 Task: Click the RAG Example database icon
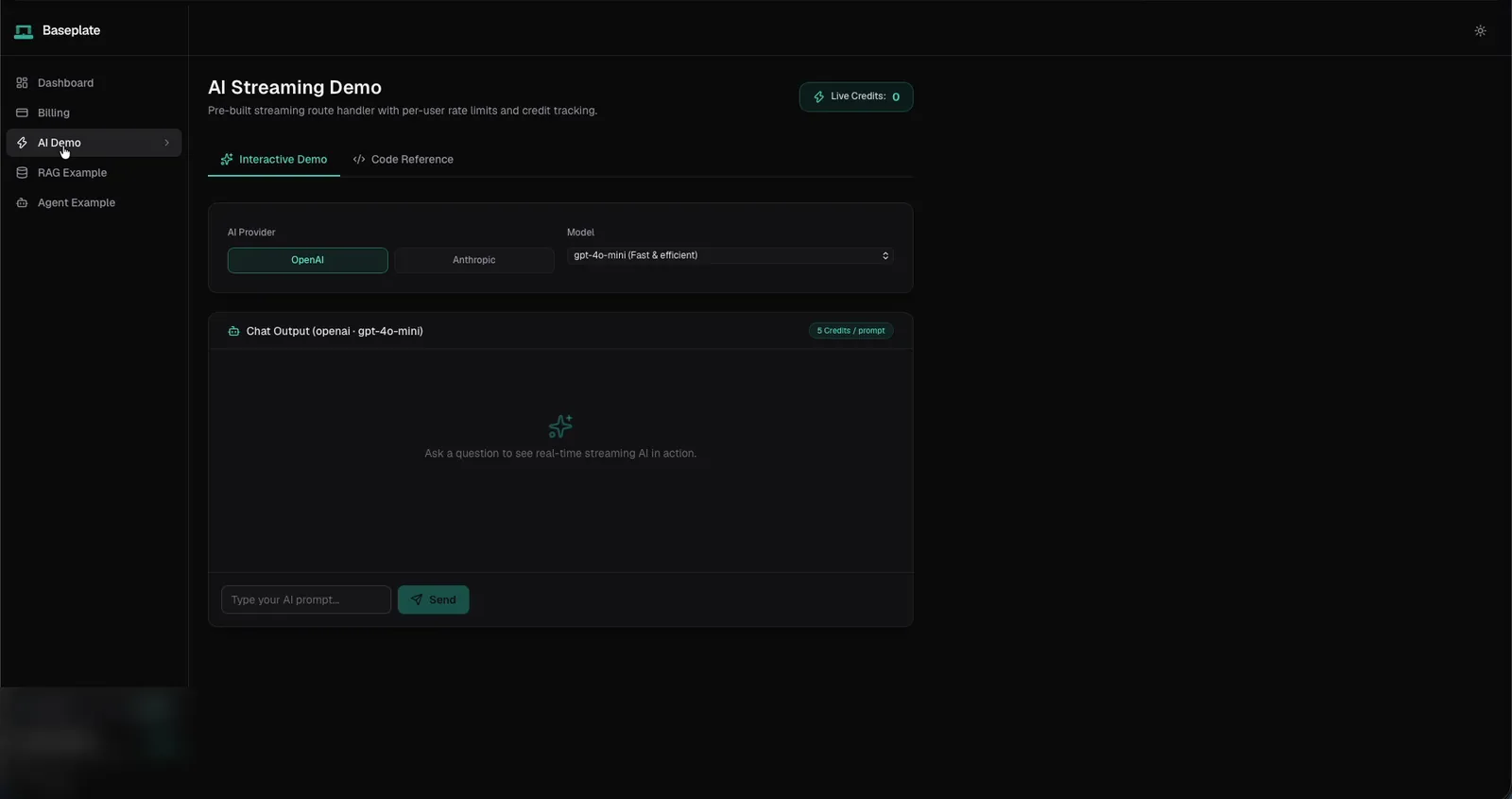coord(22,173)
